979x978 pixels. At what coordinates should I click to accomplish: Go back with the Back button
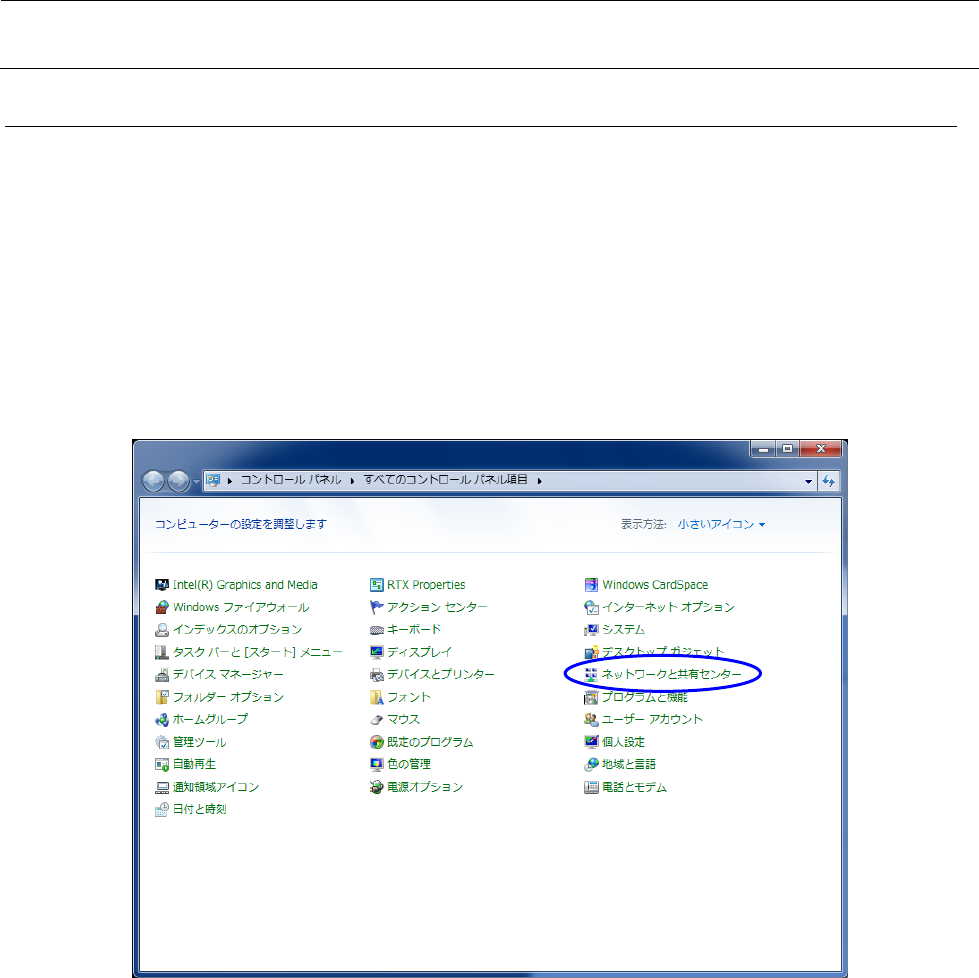pos(154,482)
